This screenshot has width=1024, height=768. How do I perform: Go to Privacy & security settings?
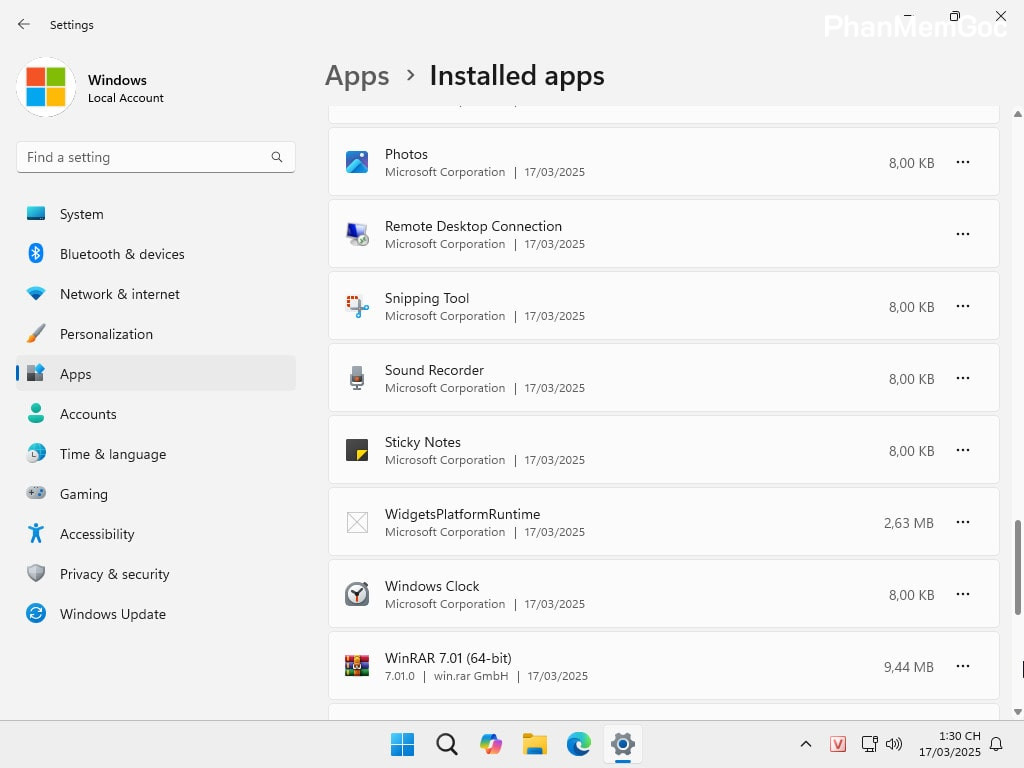click(x=114, y=574)
